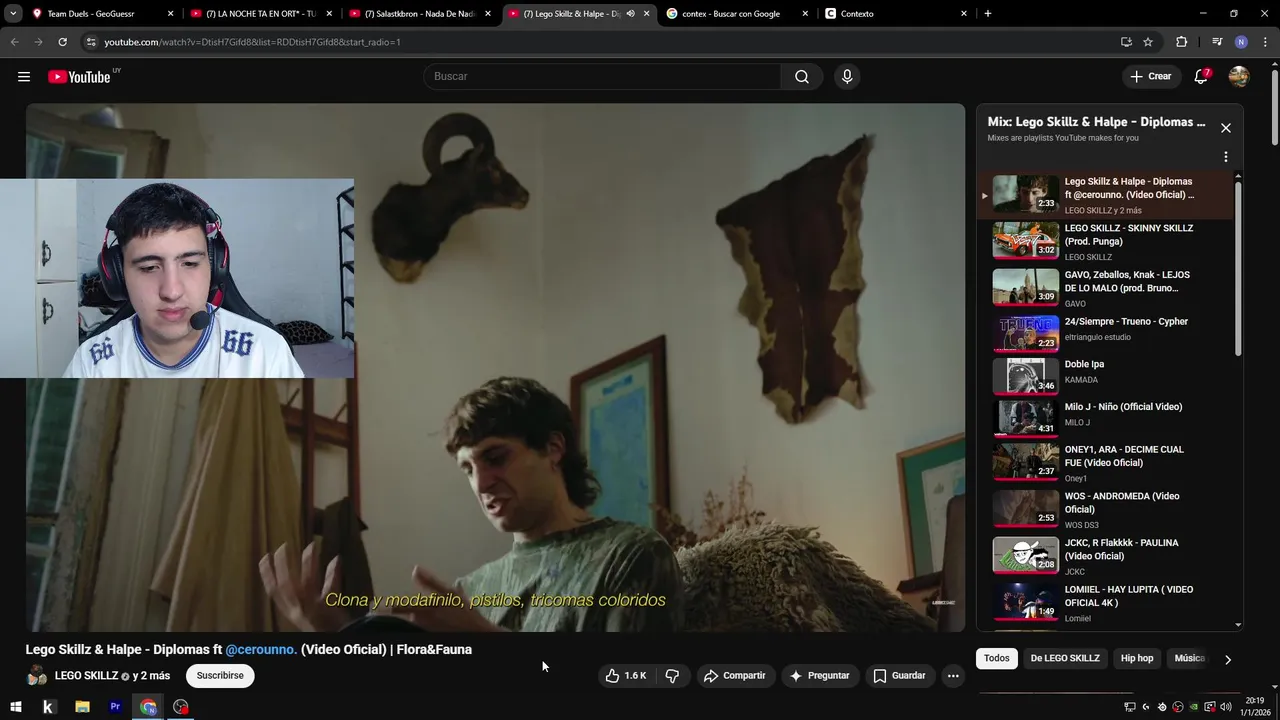Open Premiere Pro from taskbar
The image size is (1280, 720).
[x=115, y=707]
